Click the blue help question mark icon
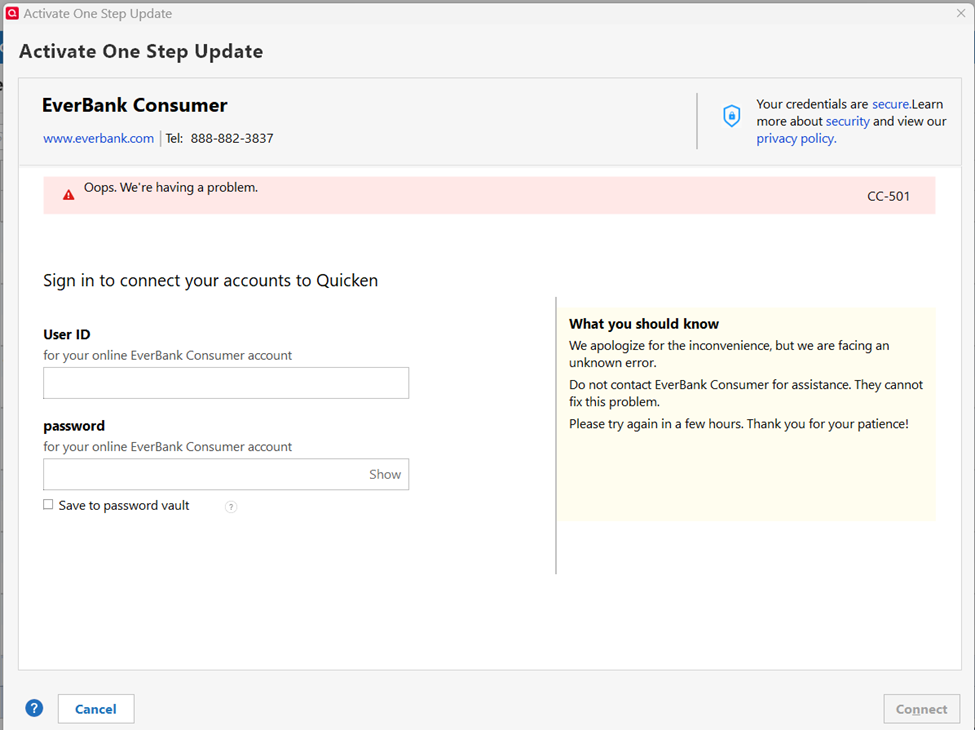Screen dimensions: 975x730 click(34, 708)
